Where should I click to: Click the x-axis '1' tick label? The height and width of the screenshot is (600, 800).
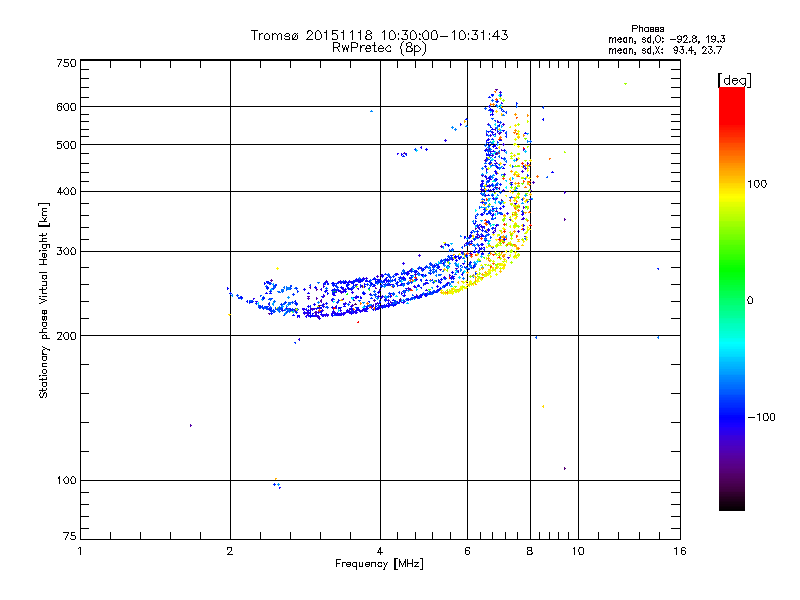(x=80, y=551)
